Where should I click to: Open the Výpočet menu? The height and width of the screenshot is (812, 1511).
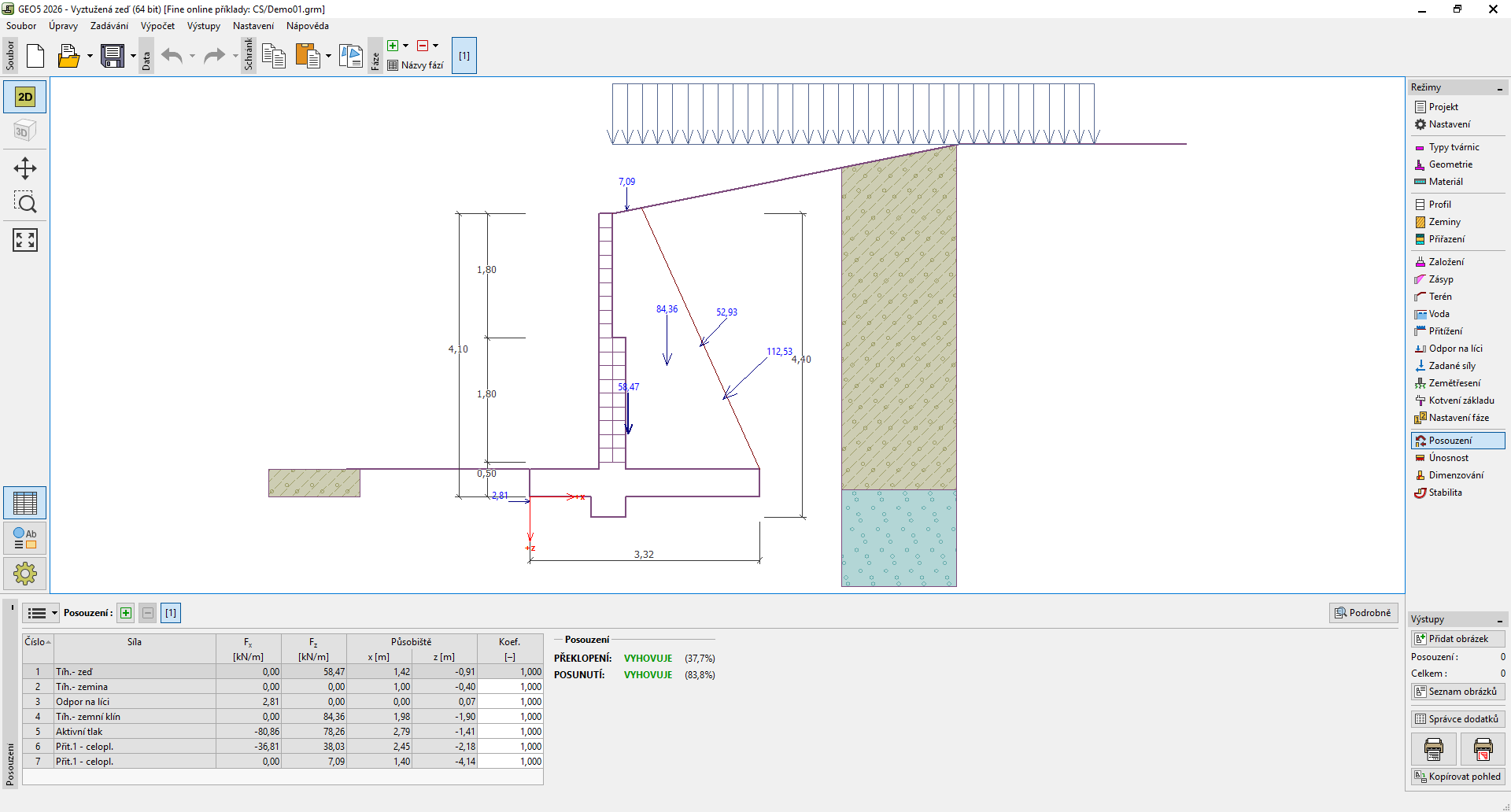[x=157, y=26]
